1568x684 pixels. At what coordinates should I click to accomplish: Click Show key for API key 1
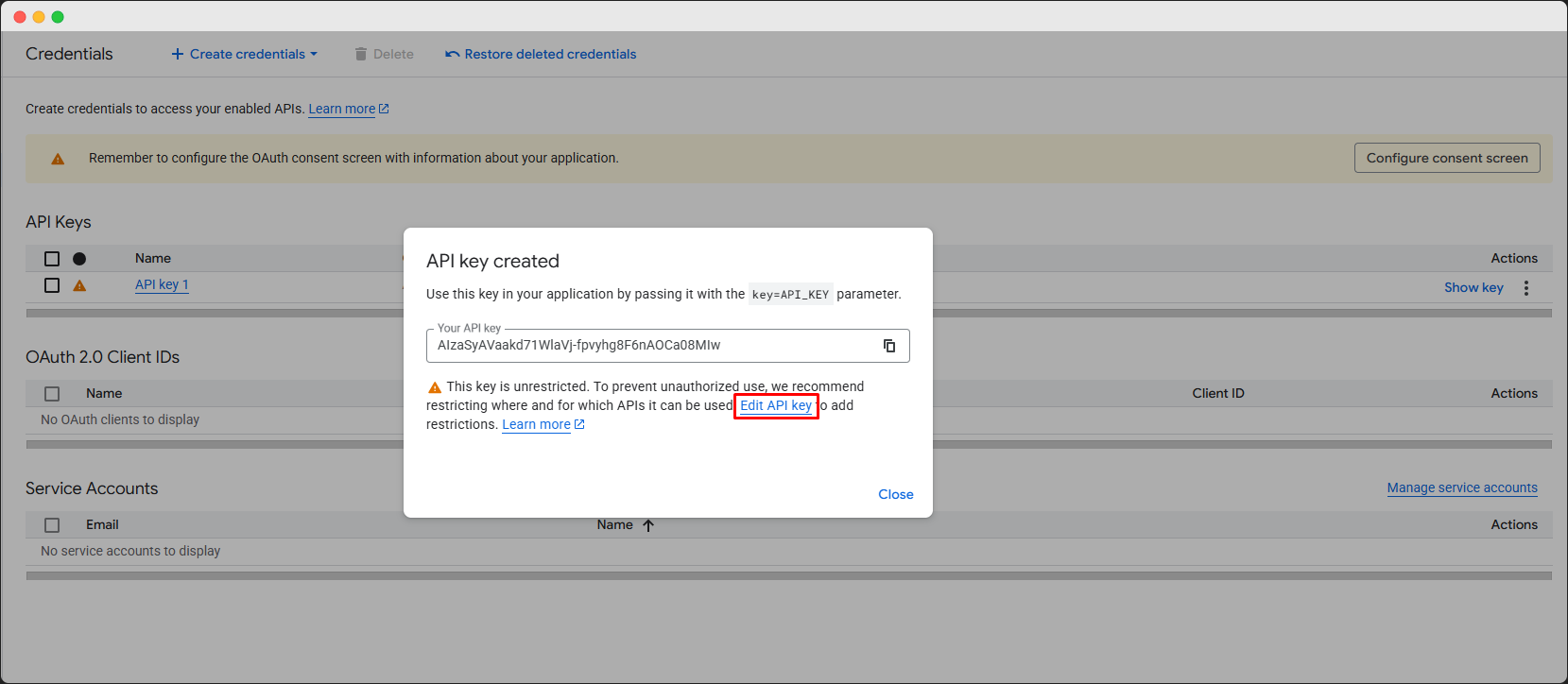(x=1473, y=287)
